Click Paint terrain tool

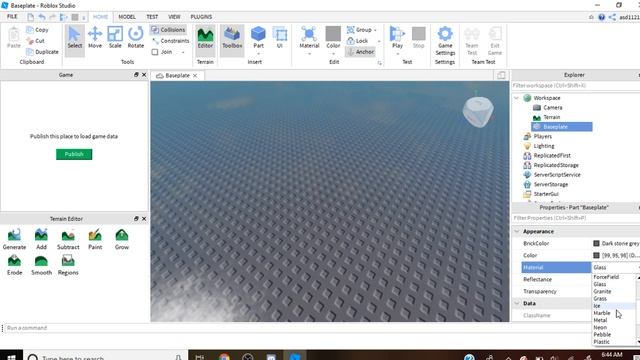pyautogui.click(x=95, y=239)
